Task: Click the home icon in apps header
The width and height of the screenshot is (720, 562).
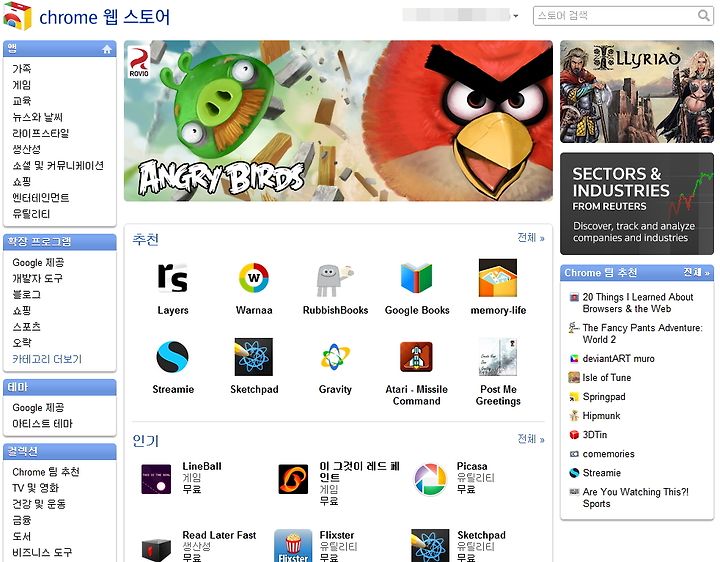Action: 107,49
